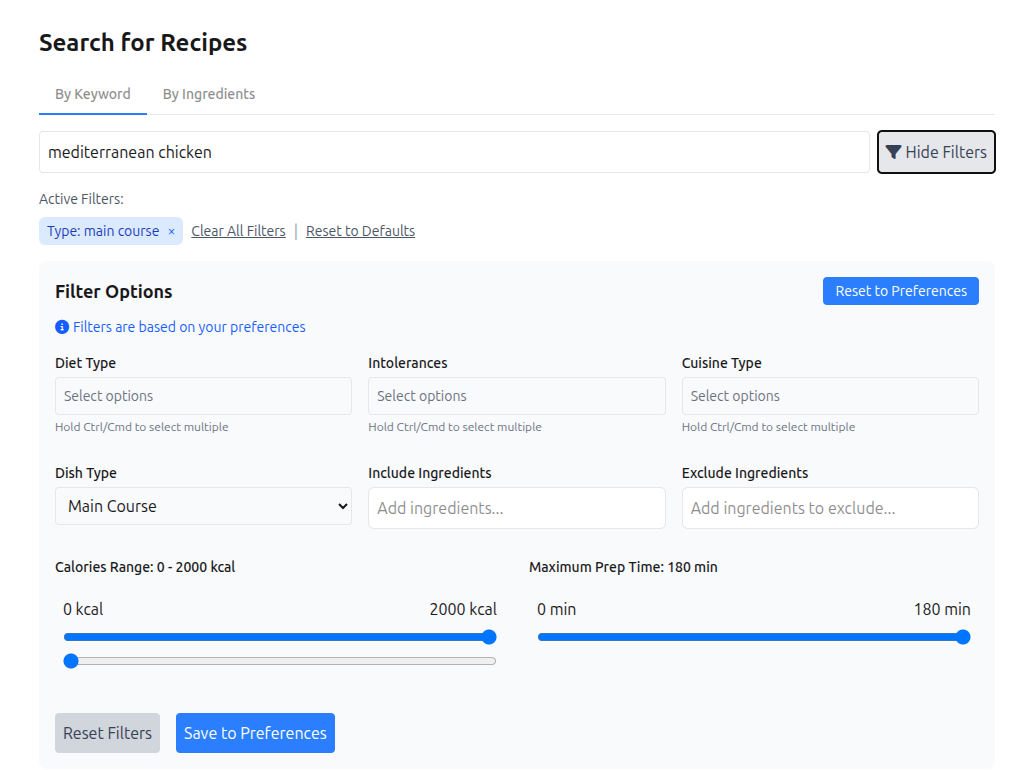This screenshot has width=1029, height=770.
Task: Open the Cuisine Type selection list
Action: click(829, 395)
